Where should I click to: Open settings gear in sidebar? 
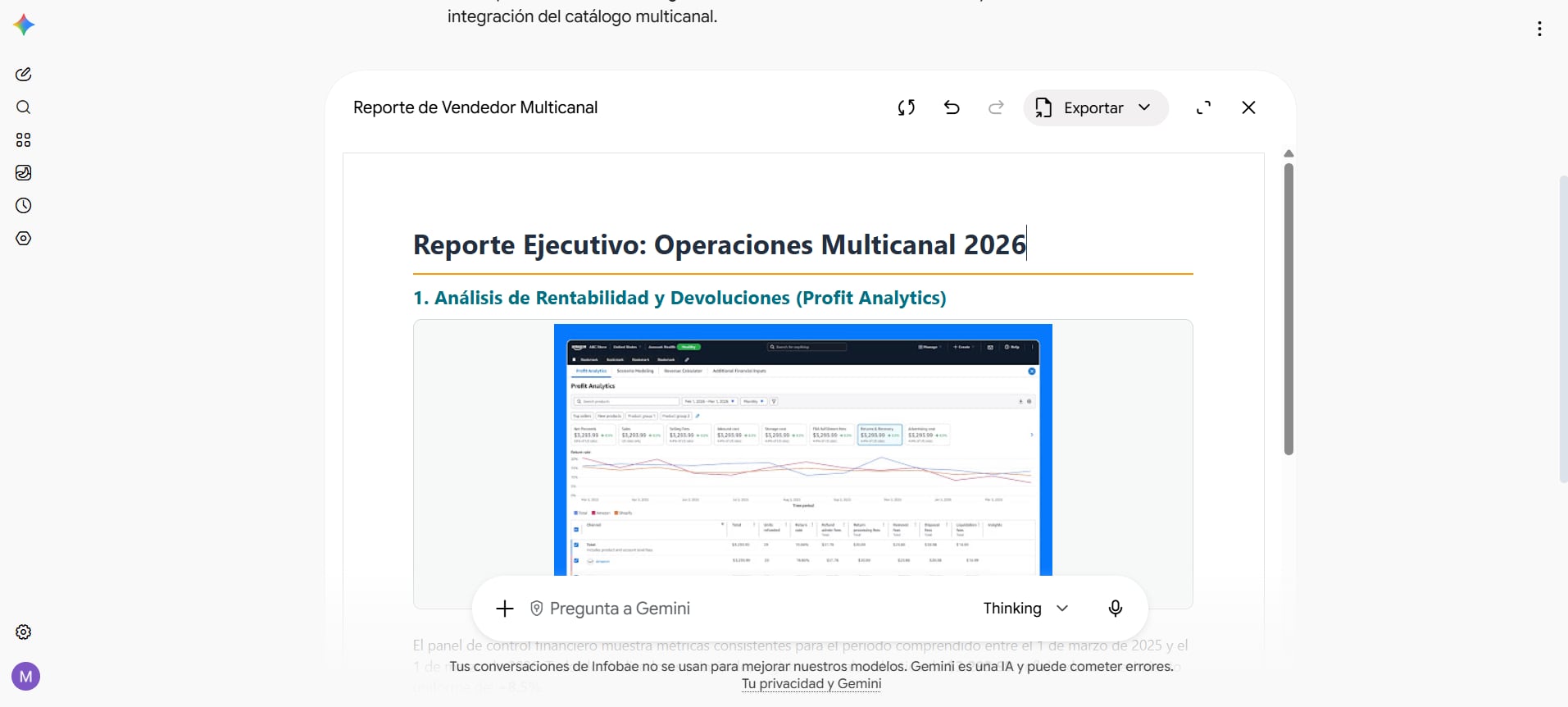[24, 632]
